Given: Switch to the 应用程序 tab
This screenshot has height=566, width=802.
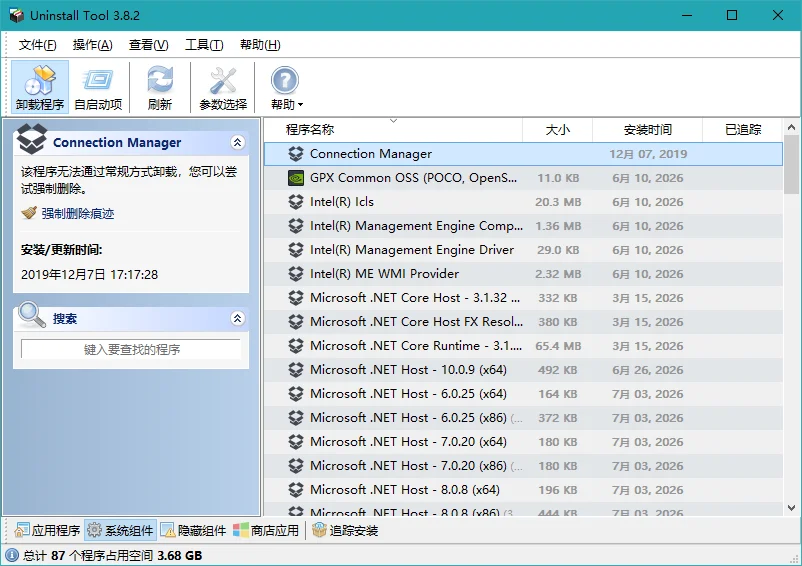Looking at the screenshot, I should point(47,531).
